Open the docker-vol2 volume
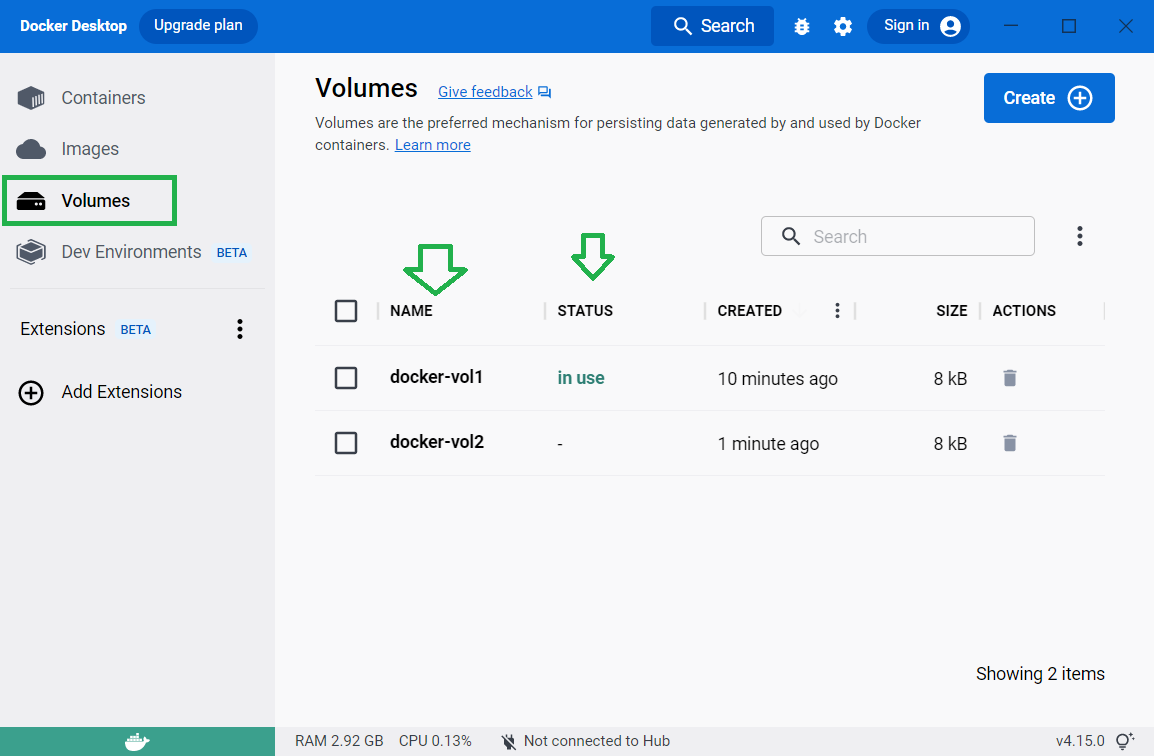Image resolution: width=1154 pixels, height=756 pixels. tap(437, 442)
